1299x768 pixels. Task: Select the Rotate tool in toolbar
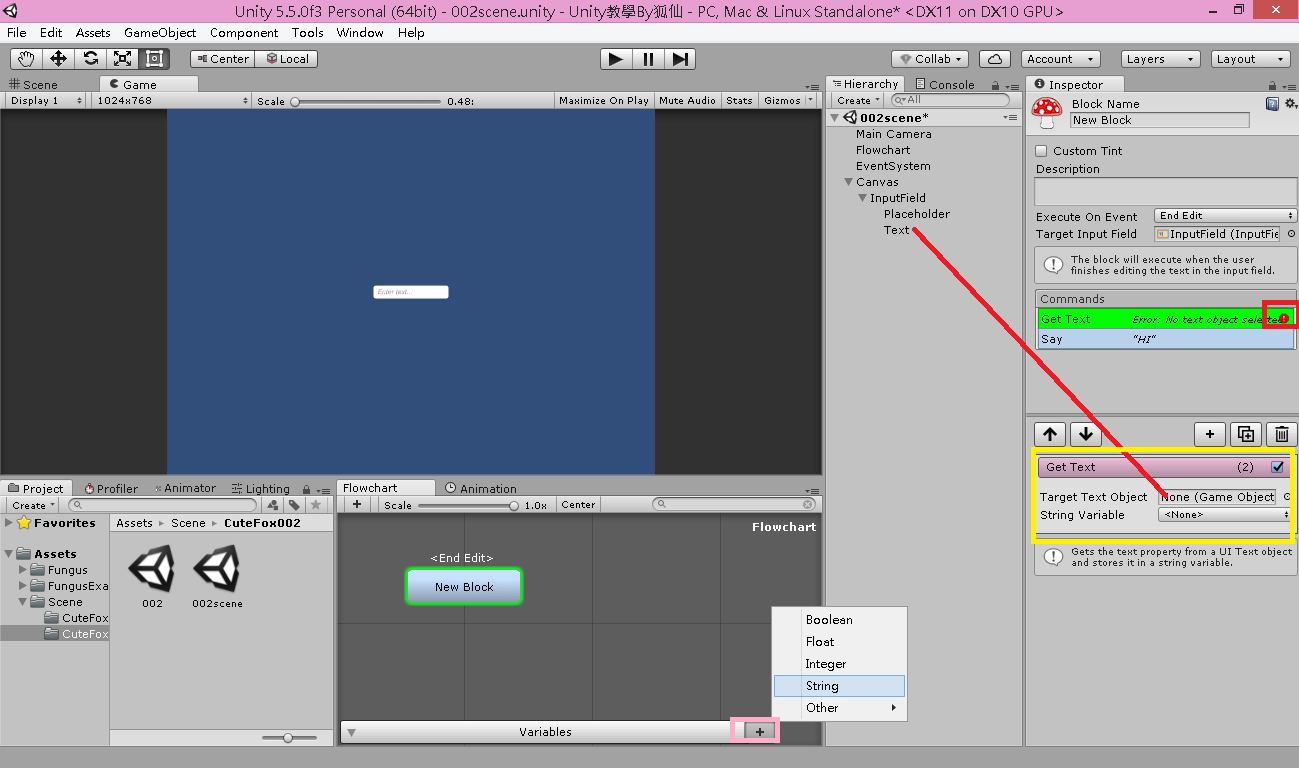90,59
